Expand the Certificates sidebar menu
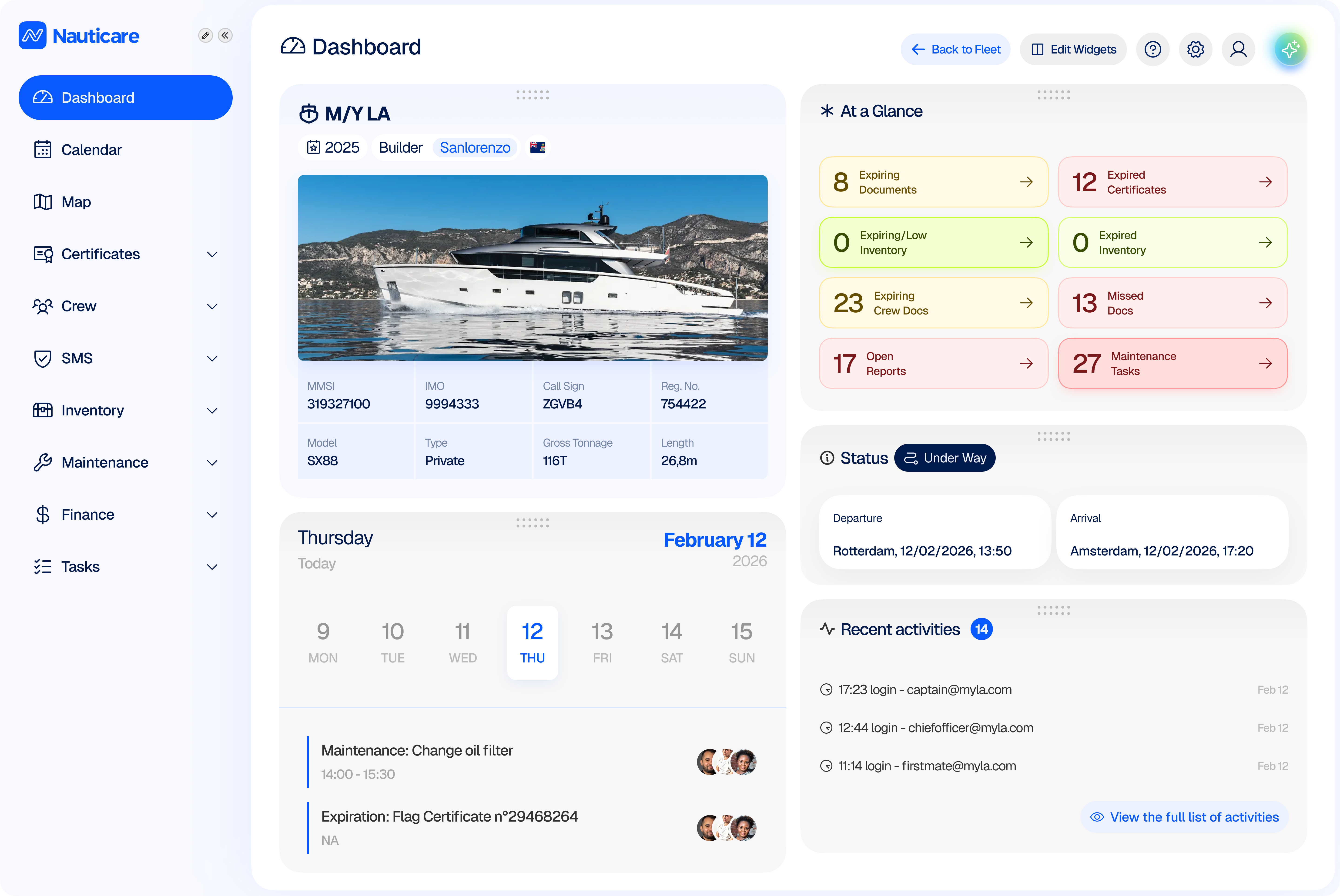 (212, 254)
